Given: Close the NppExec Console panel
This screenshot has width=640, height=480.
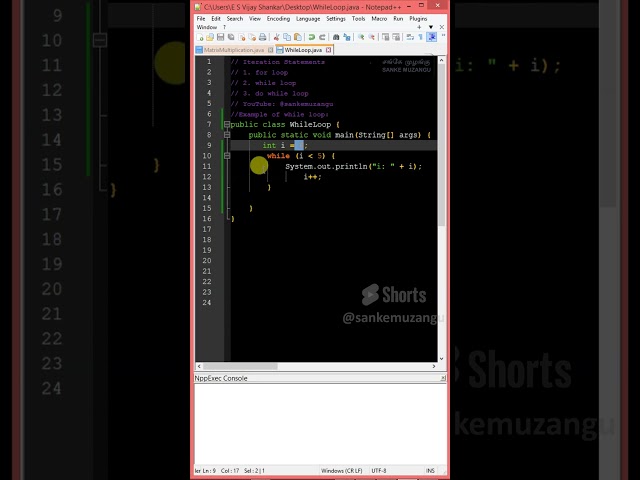Looking at the screenshot, I should [442, 378].
